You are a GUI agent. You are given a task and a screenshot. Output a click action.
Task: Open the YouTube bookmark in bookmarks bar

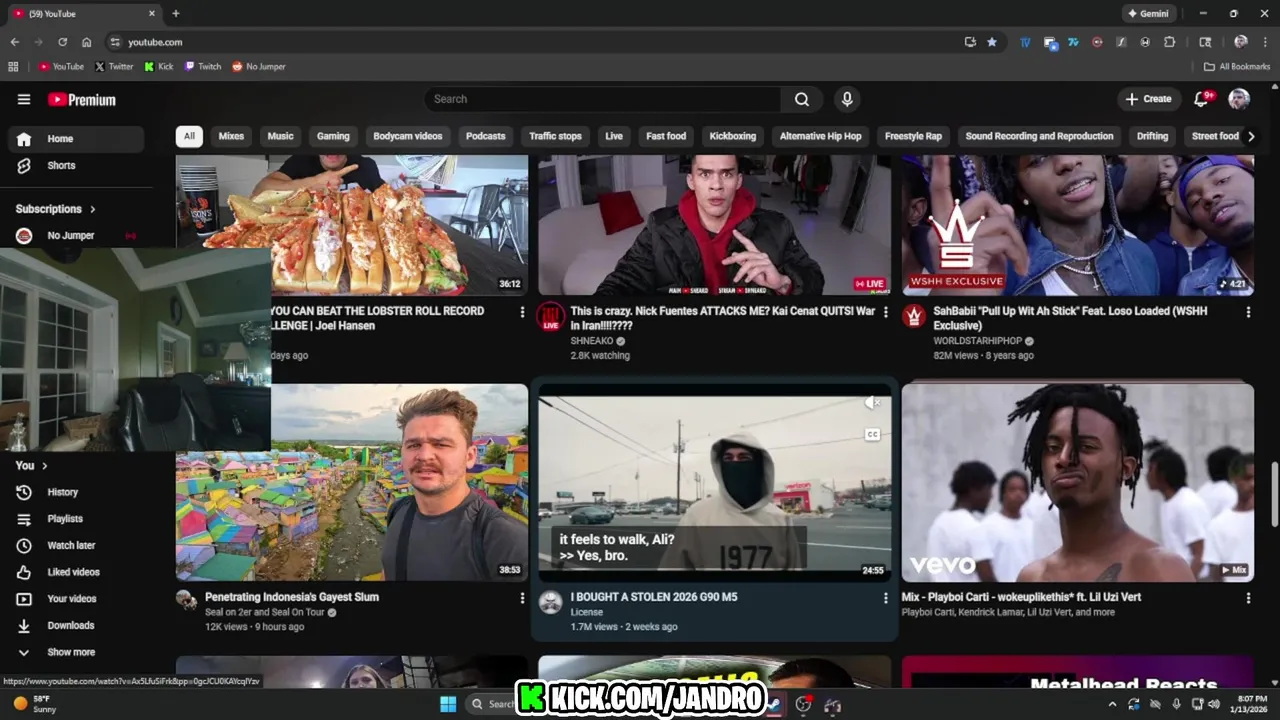click(x=61, y=66)
